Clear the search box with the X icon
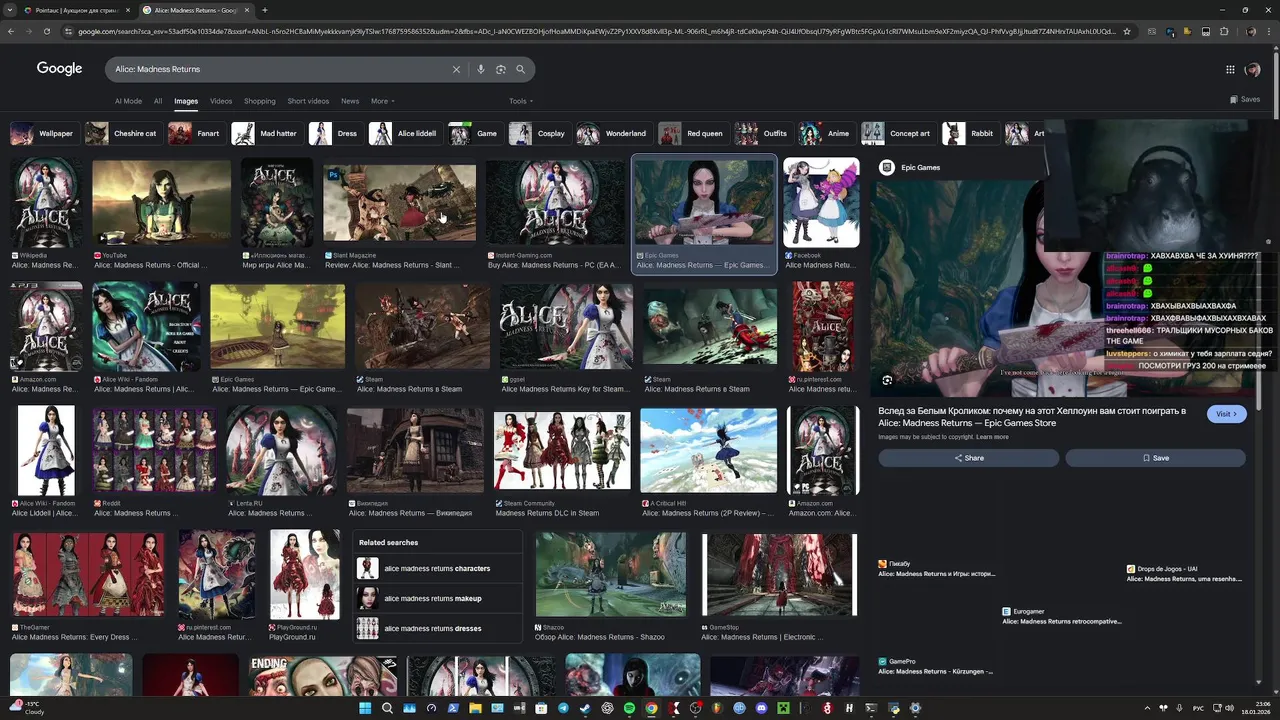 click(x=456, y=69)
